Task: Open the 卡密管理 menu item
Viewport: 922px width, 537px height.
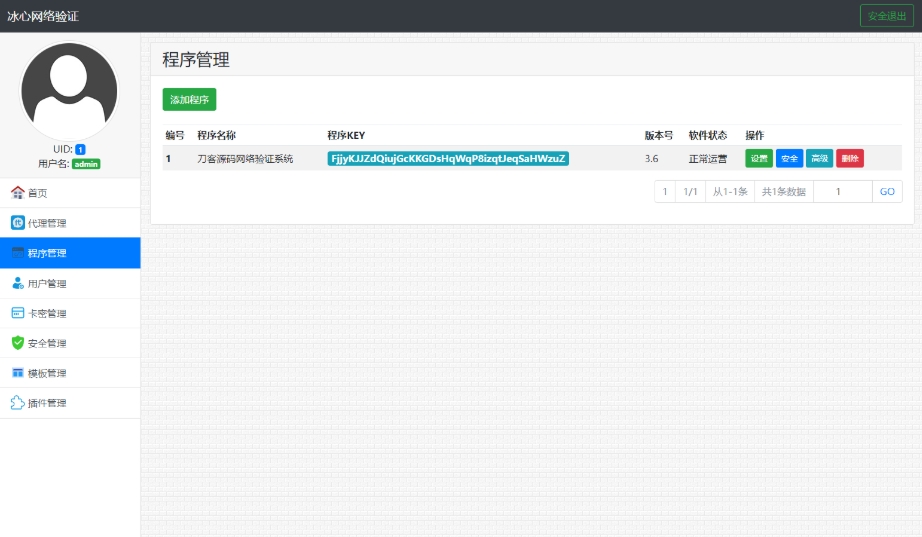Action: pos(47,314)
